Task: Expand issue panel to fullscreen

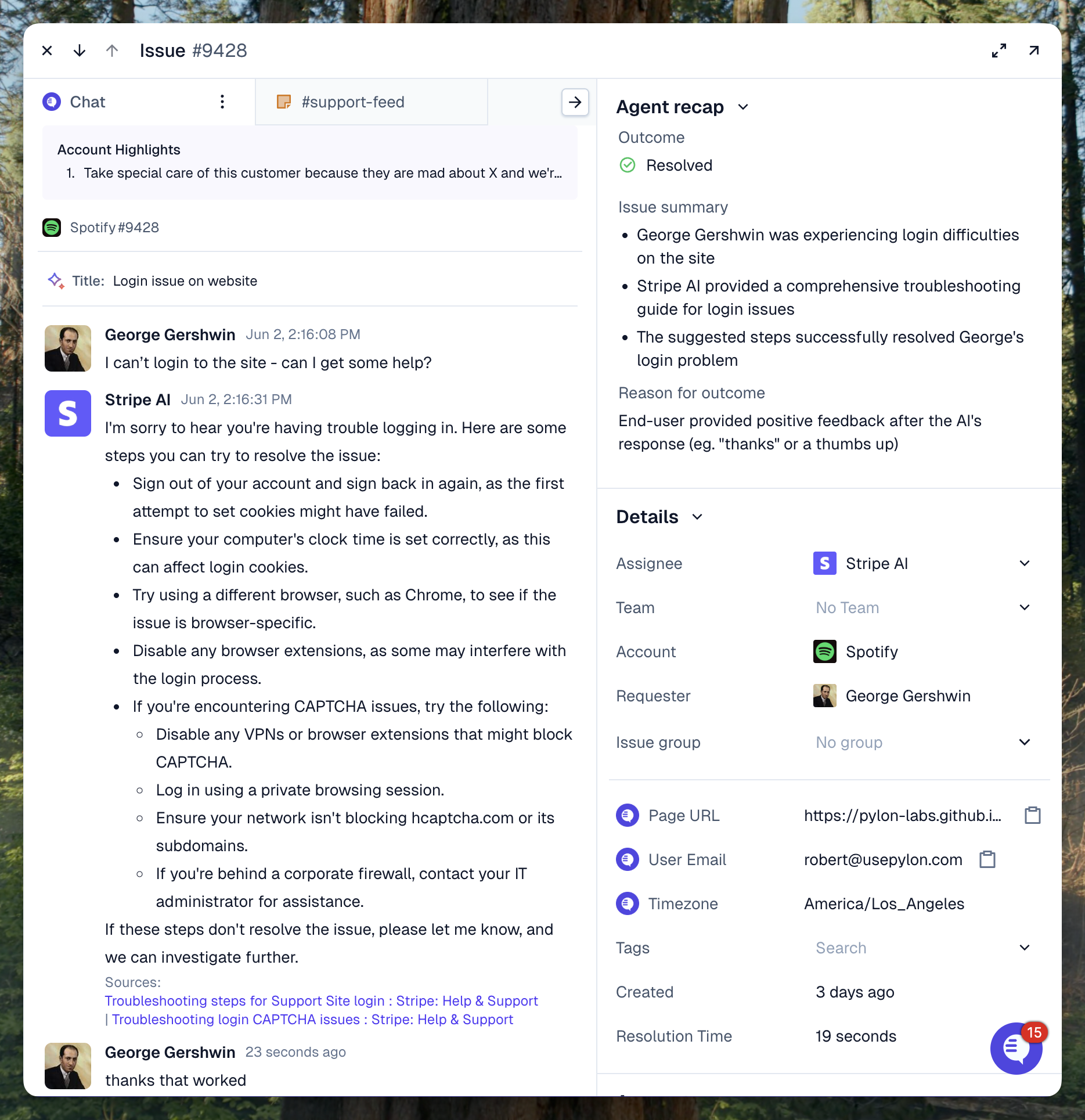Action: click(999, 51)
